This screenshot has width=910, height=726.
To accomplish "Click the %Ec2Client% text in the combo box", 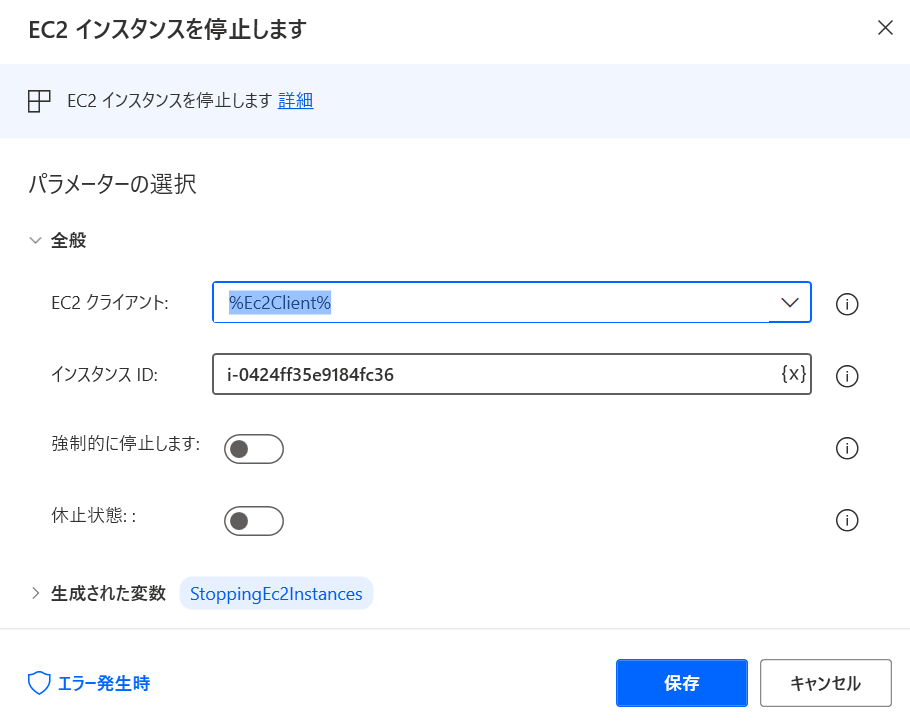I will [x=280, y=302].
